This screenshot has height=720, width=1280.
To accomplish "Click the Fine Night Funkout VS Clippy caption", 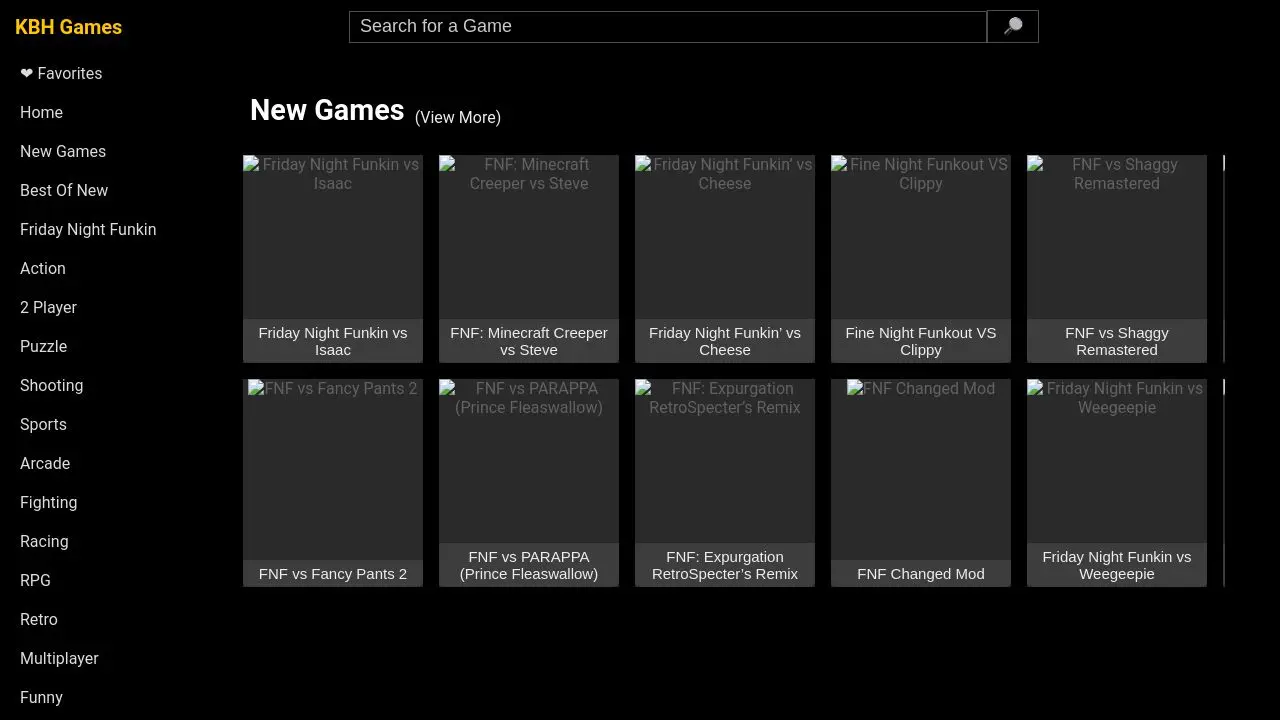I will (921, 341).
